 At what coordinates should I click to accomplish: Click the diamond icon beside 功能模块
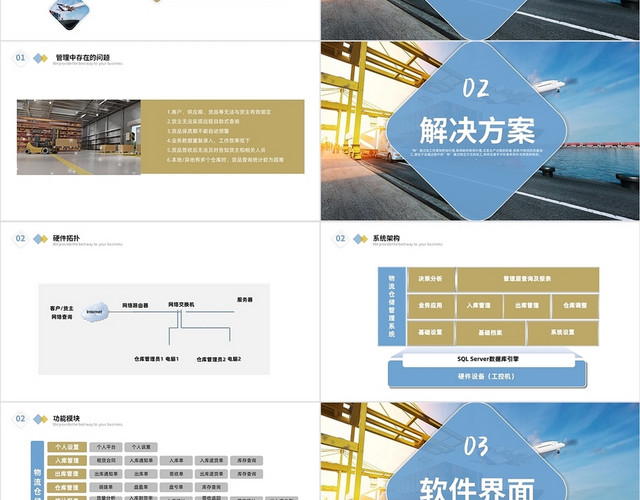click(x=40, y=419)
